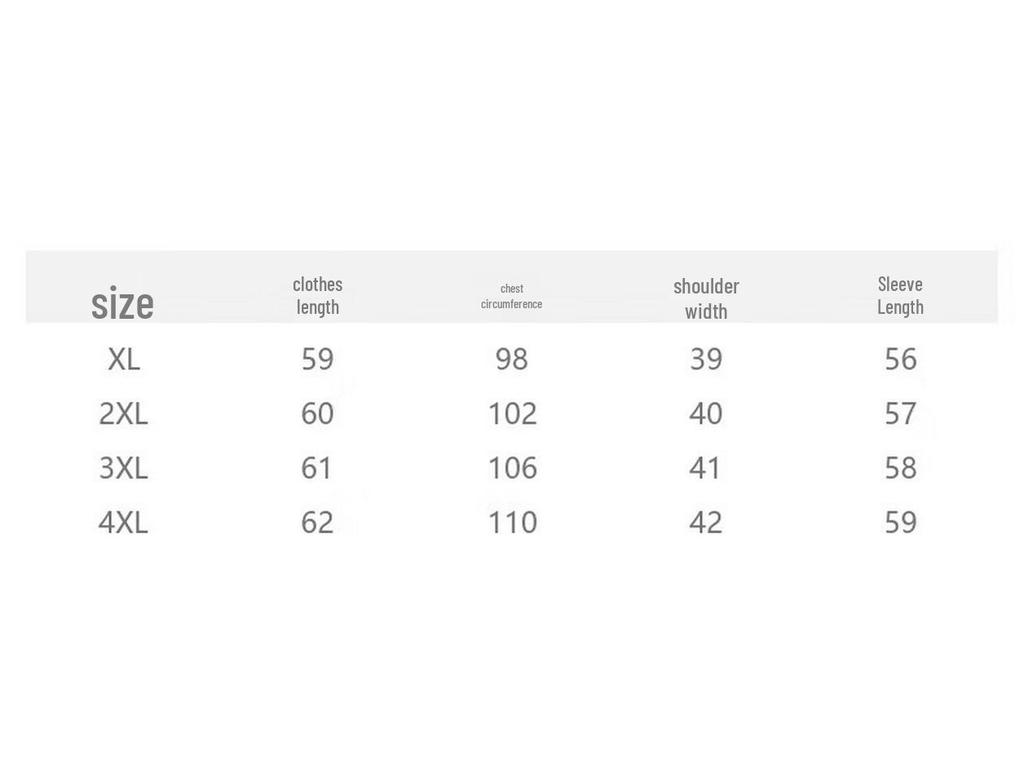
Task: Click chest circumference value 110
Action: click(512, 522)
